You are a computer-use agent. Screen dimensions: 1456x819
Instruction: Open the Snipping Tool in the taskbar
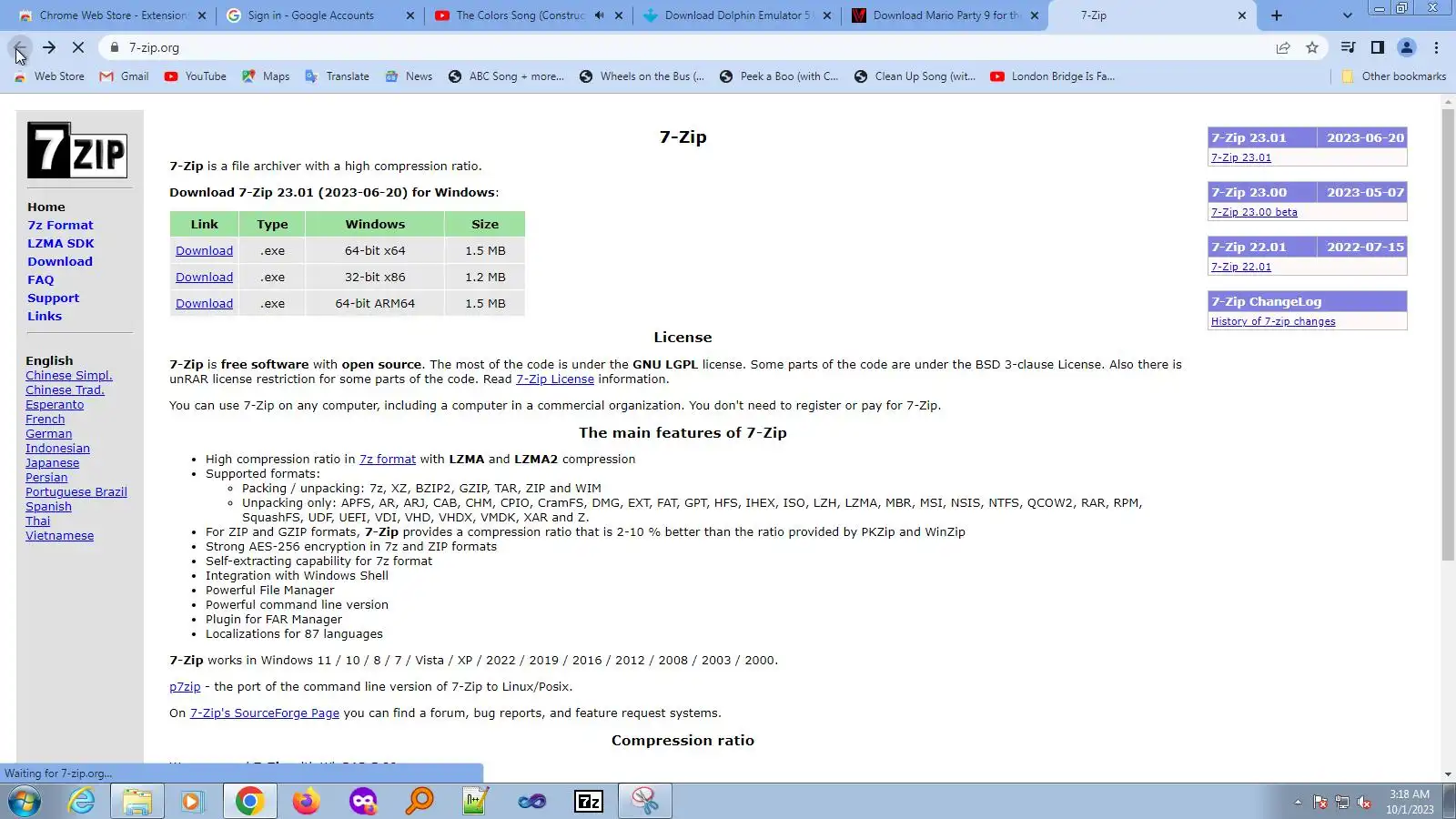[645, 801]
